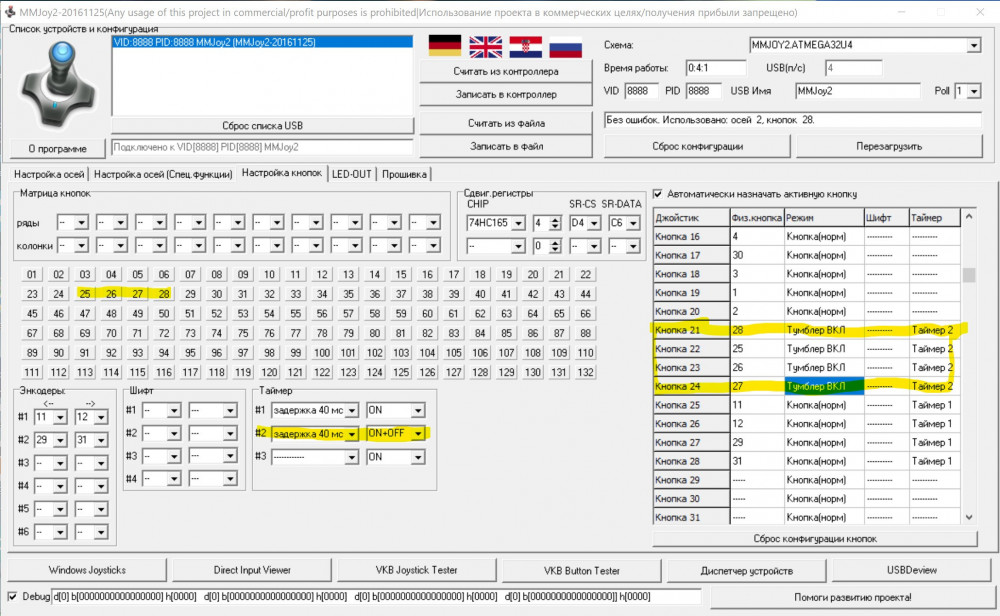Open the Прошивка tab
Image resolution: width=1000 pixels, height=616 pixels.
(x=403, y=174)
